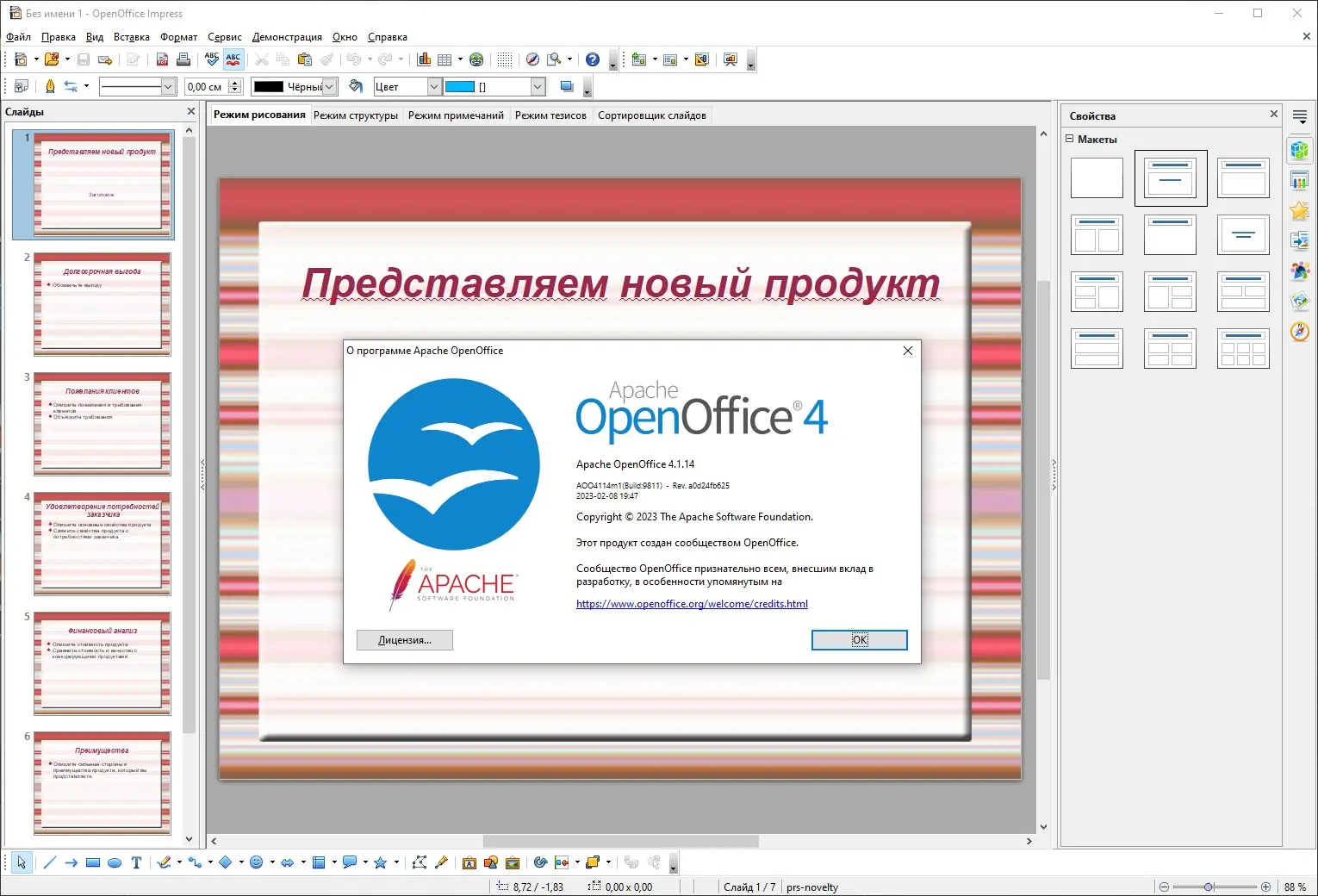1318x896 pixels.
Task: Select the Line with arrow tool
Action: (71, 862)
